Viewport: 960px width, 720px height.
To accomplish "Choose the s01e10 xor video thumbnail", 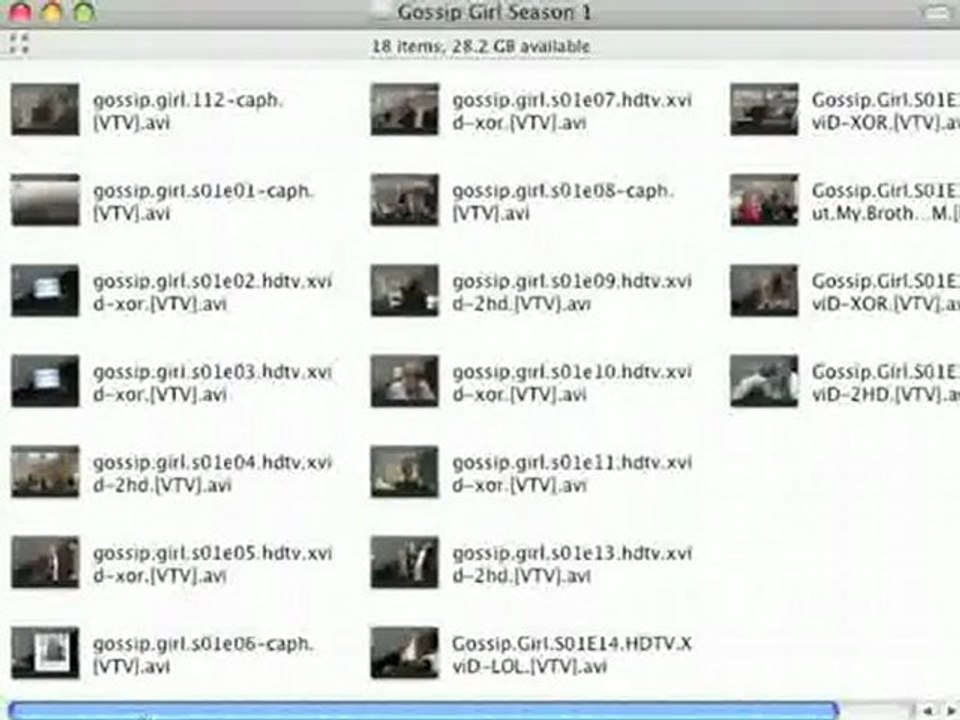I will pyautogui.click(x=405, y=381).
